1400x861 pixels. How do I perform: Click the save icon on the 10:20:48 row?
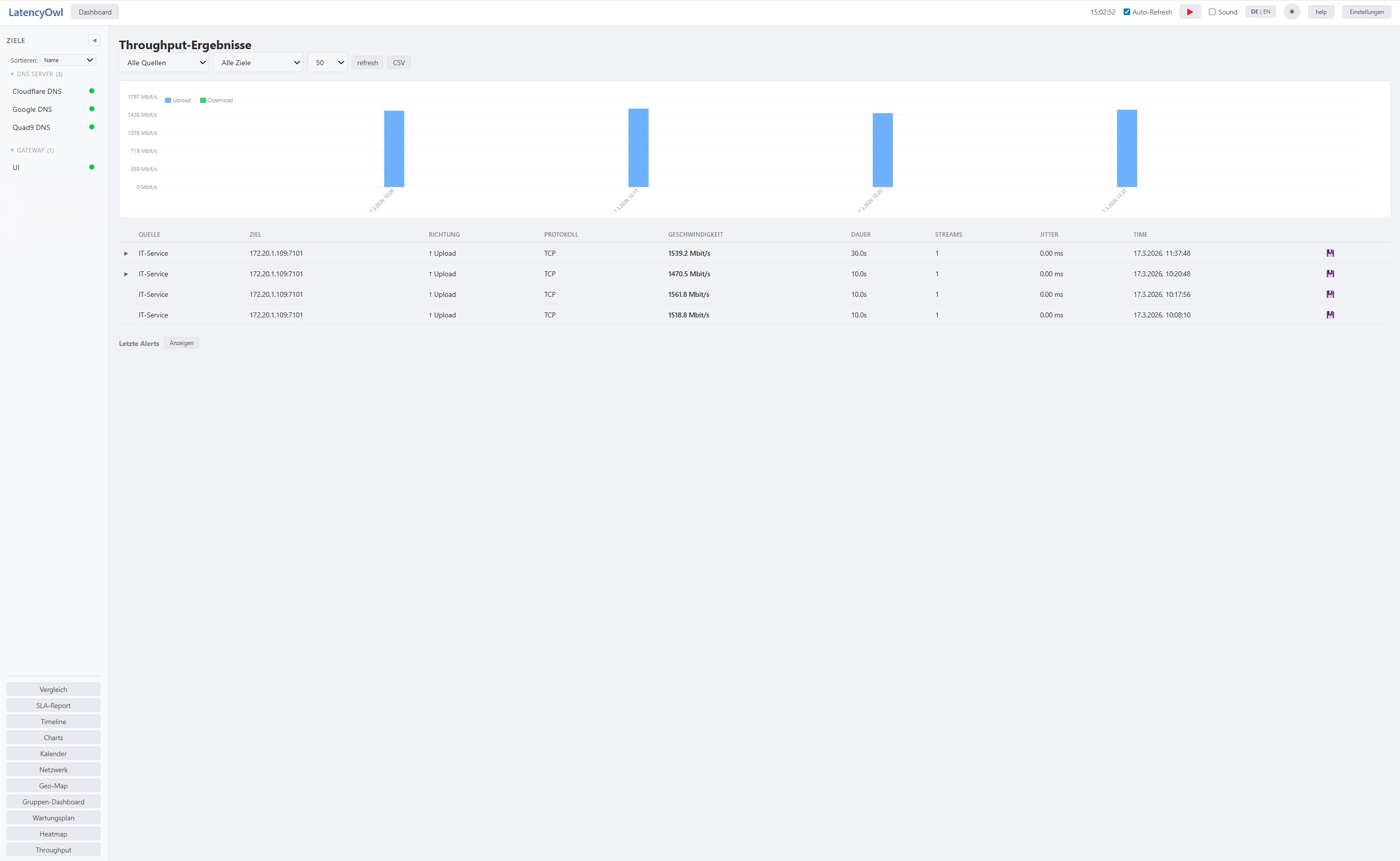coord(1331,273)
